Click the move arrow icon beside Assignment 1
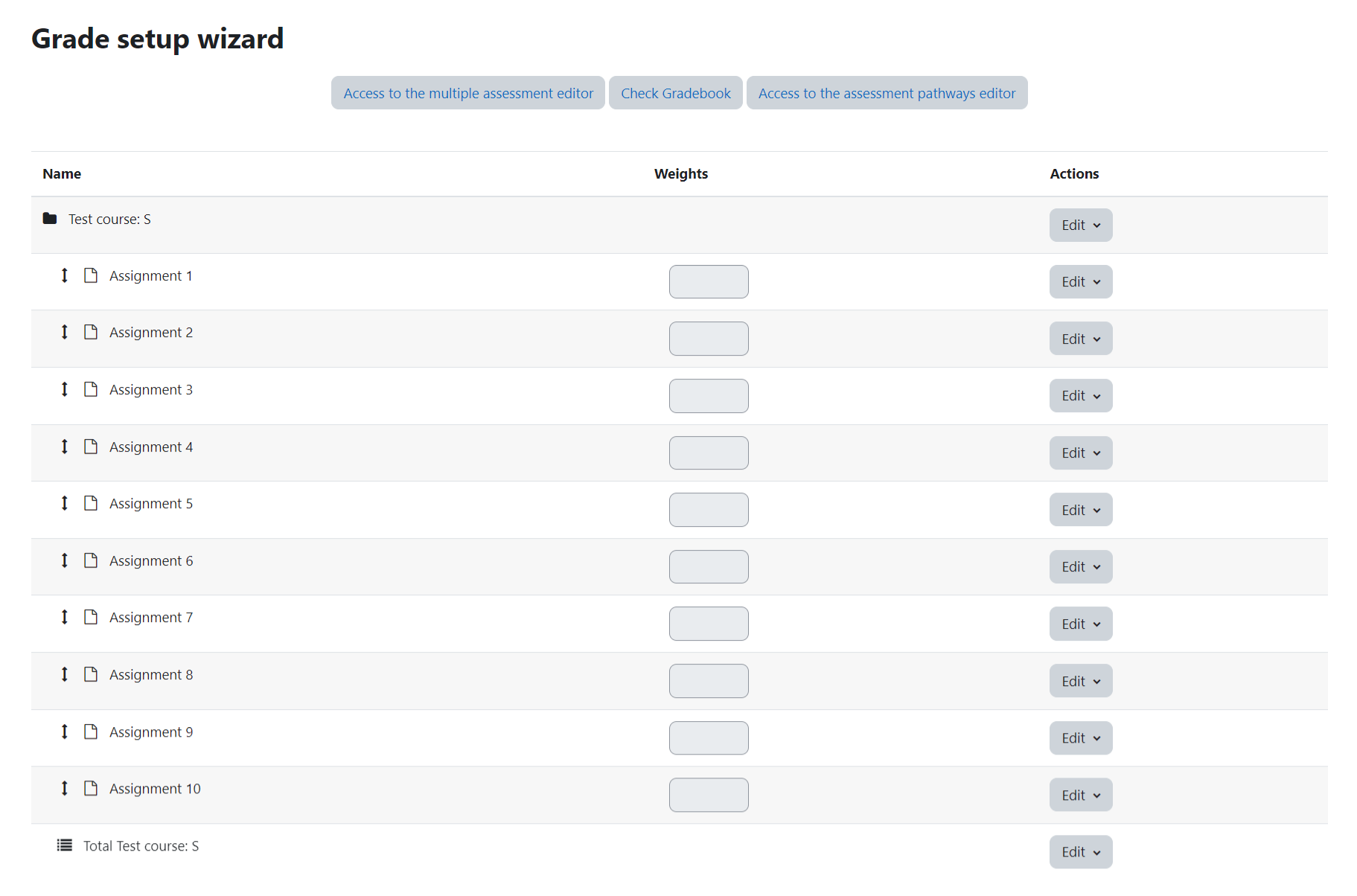1357x896 pixels. click(x=65, y=275)
